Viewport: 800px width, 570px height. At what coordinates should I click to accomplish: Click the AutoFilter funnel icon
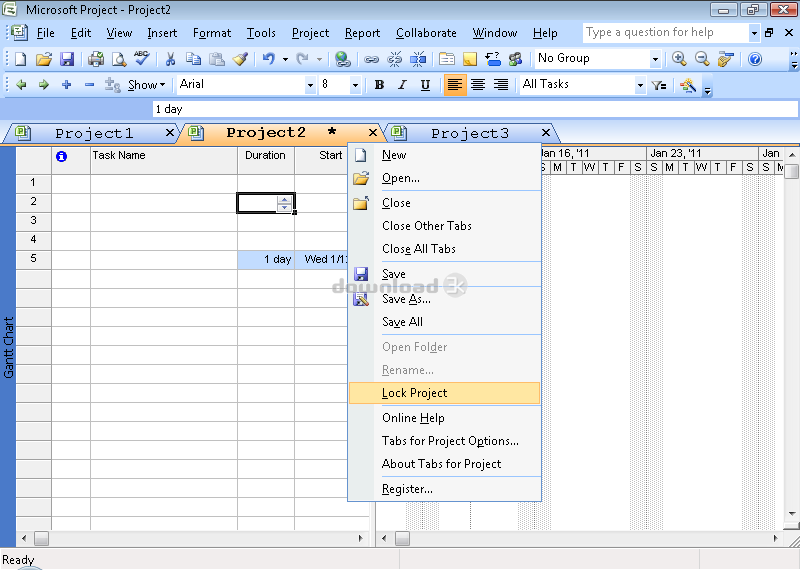click(x=659, y=85)
